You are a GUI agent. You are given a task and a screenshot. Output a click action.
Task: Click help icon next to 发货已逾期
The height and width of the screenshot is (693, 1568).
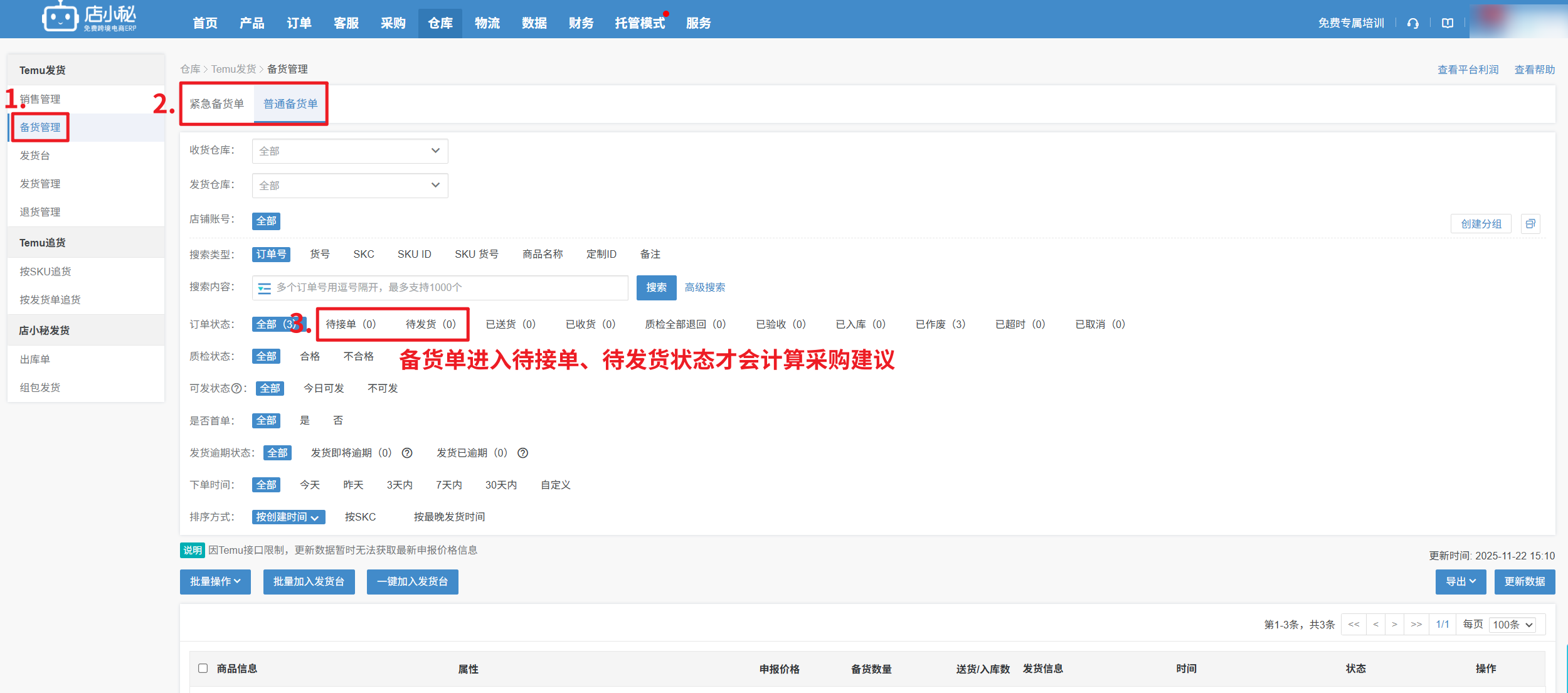point(522,453)
